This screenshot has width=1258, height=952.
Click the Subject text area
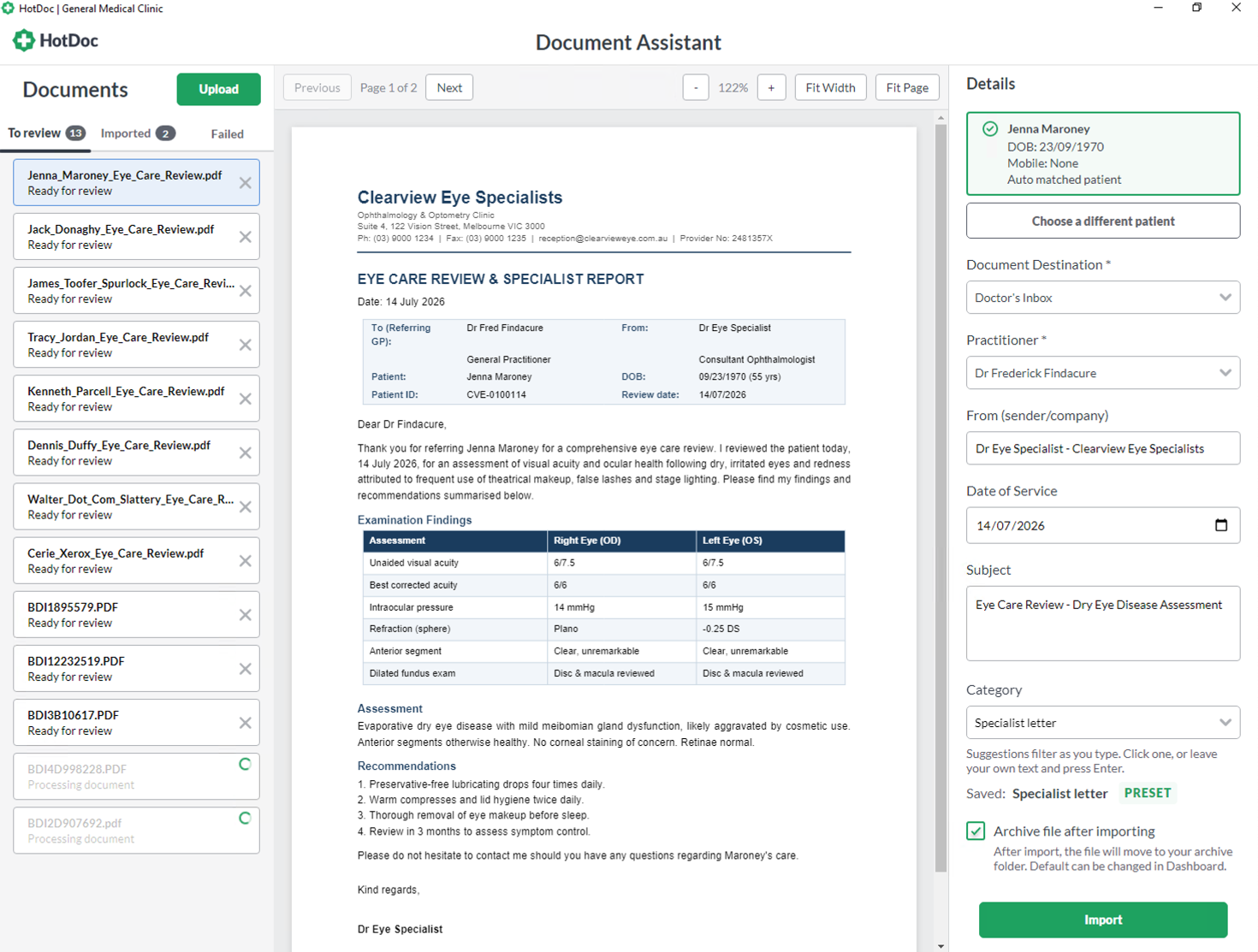pos(1103,623)
